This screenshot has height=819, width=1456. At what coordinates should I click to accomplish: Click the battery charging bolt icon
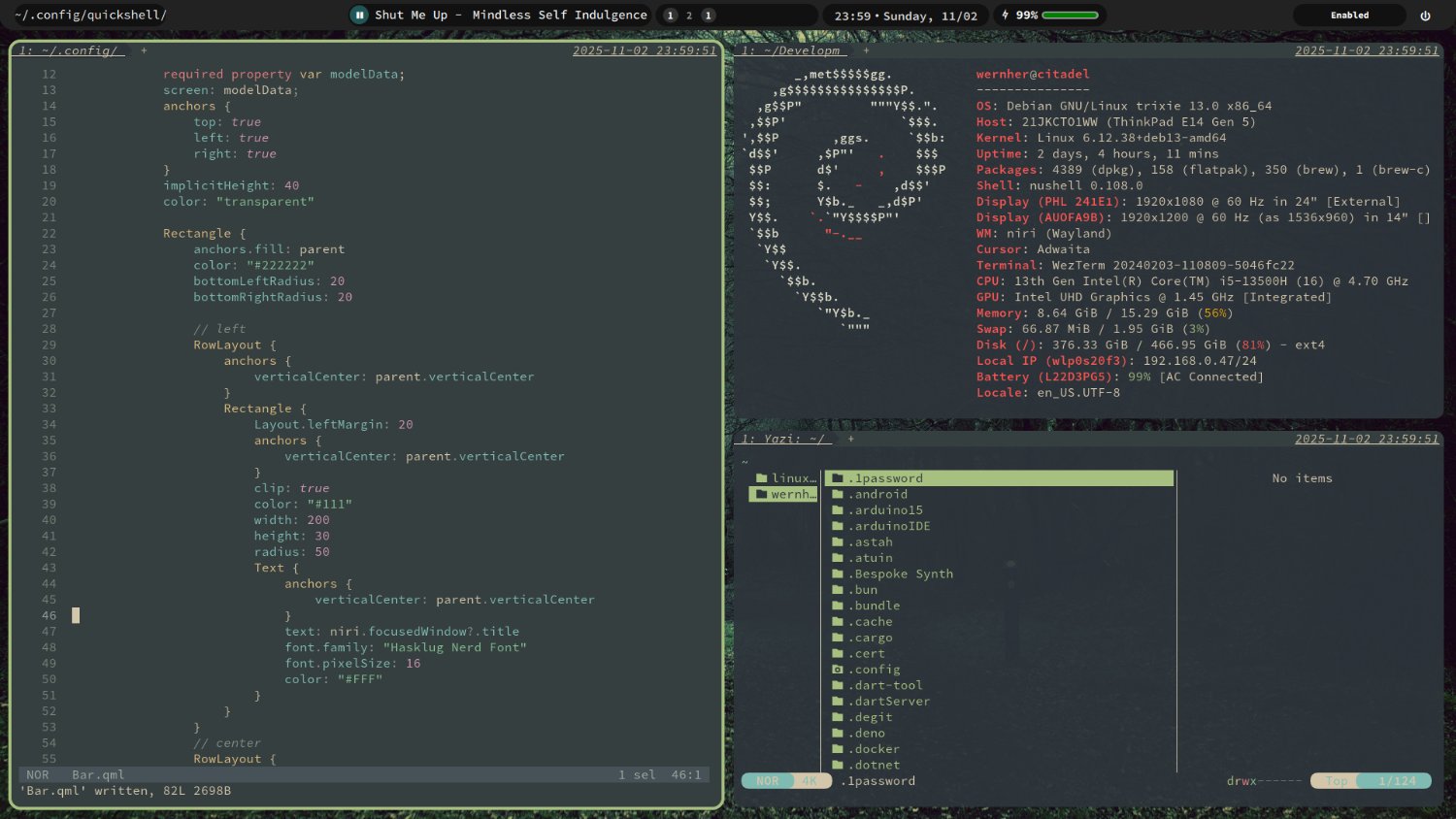(x=1006, y=15)
